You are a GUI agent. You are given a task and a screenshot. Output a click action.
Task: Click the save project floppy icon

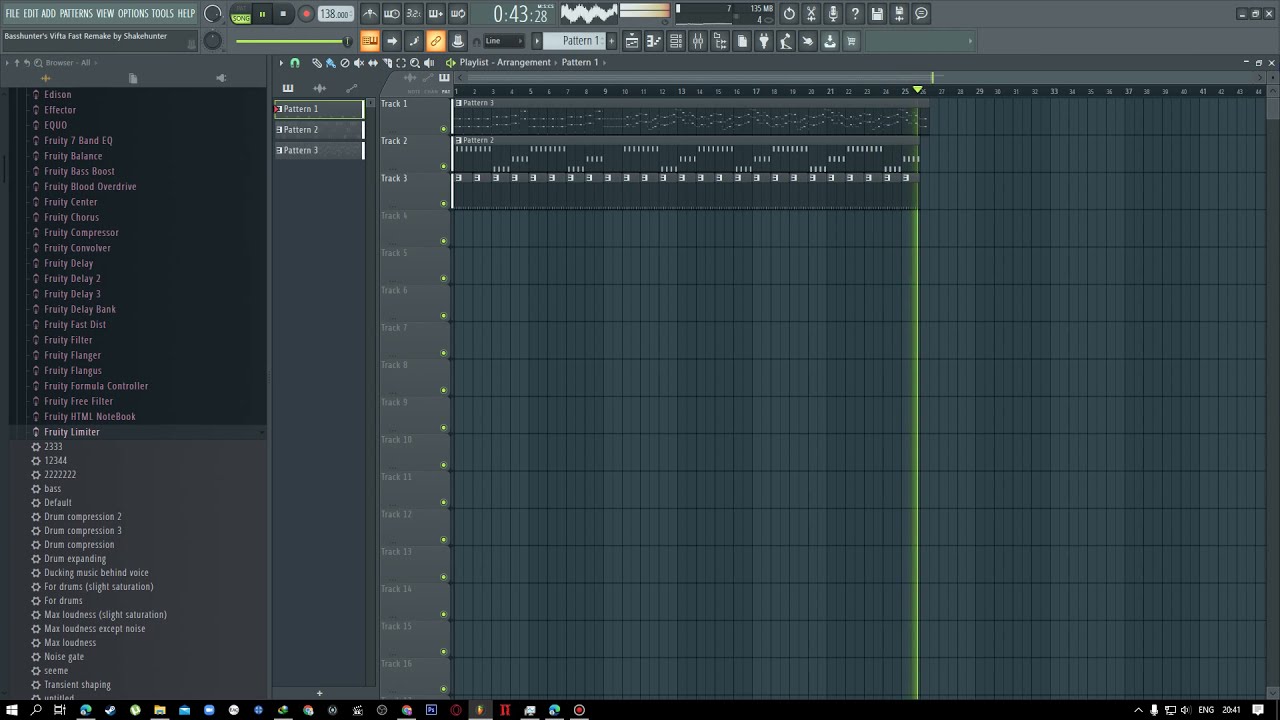tap(876, 14)
